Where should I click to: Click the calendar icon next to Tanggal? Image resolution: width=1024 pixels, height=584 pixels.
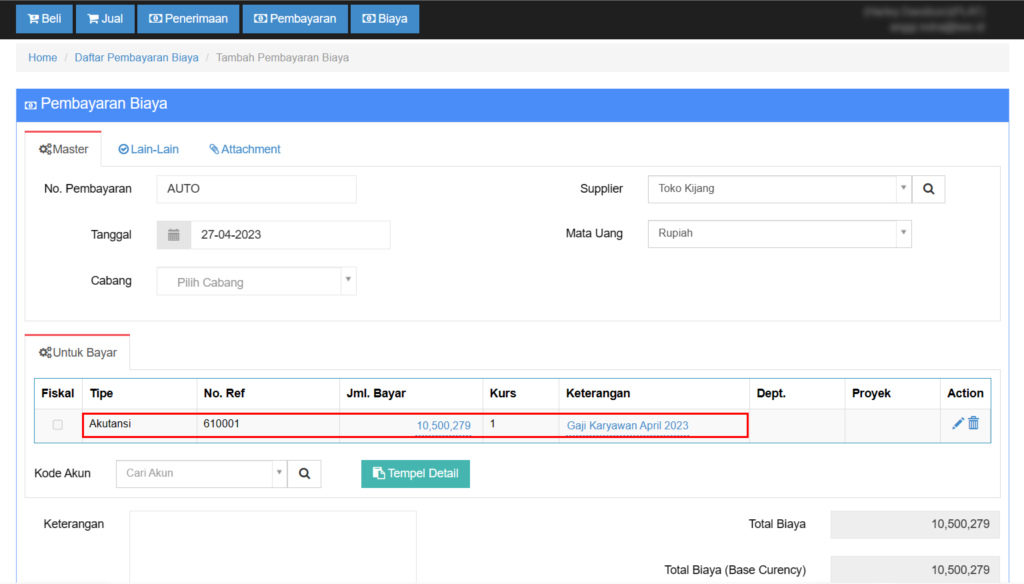coord(173,234)
